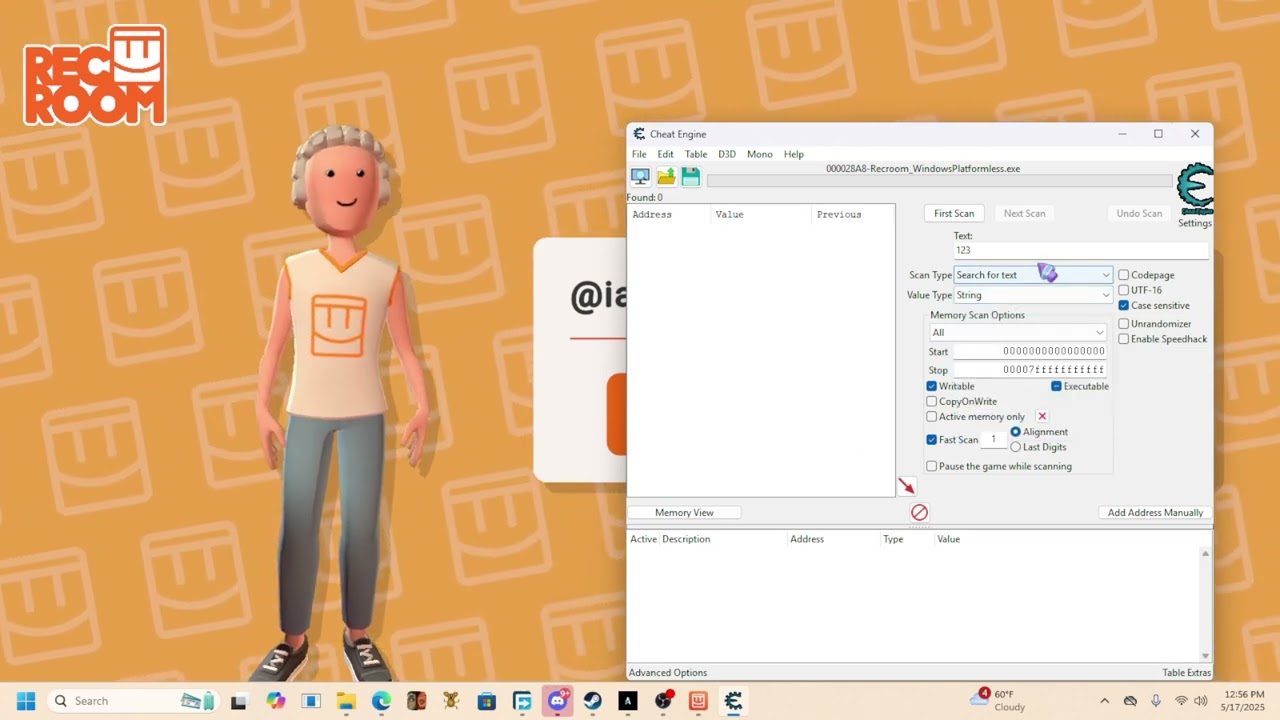Open File Explorer from taskbar
The height and width of the screenshot is (720, 1280).
tap(346, 701)
